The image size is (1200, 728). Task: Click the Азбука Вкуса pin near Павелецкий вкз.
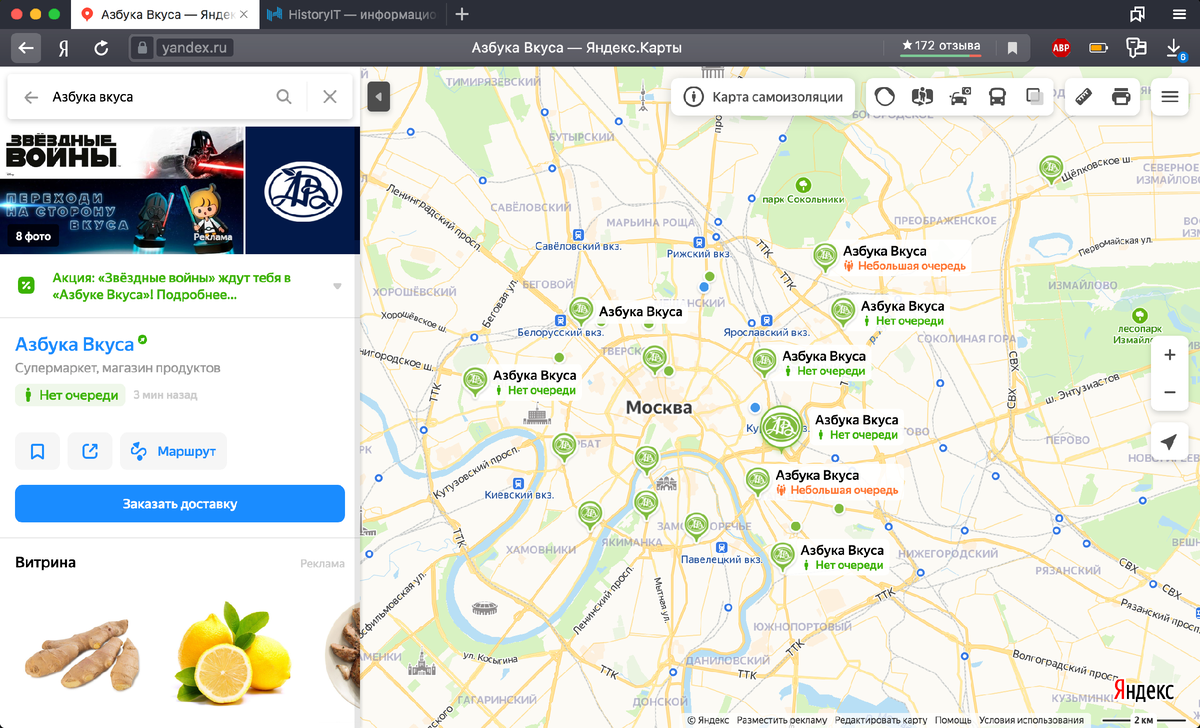coord(783,555)
